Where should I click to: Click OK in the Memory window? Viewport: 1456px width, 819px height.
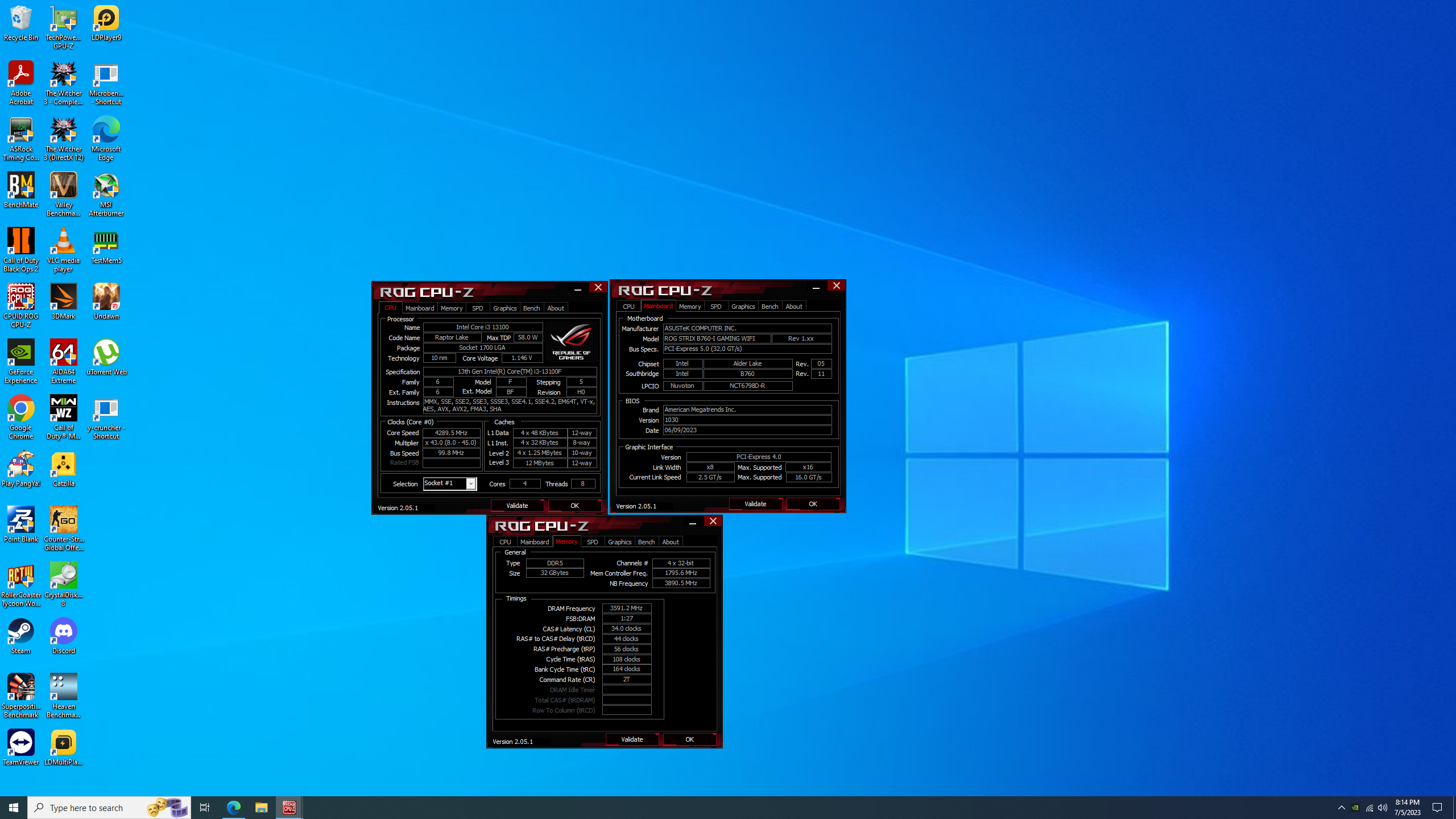(689, 739)
